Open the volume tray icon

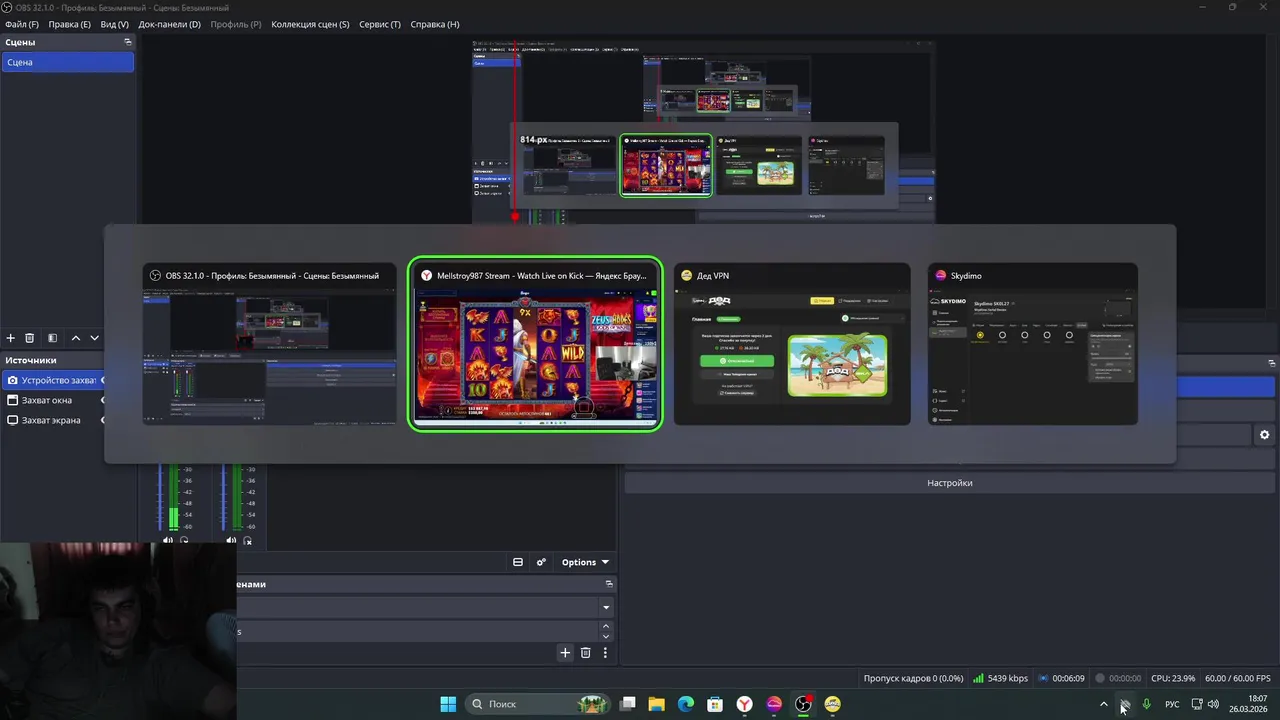1213,704
